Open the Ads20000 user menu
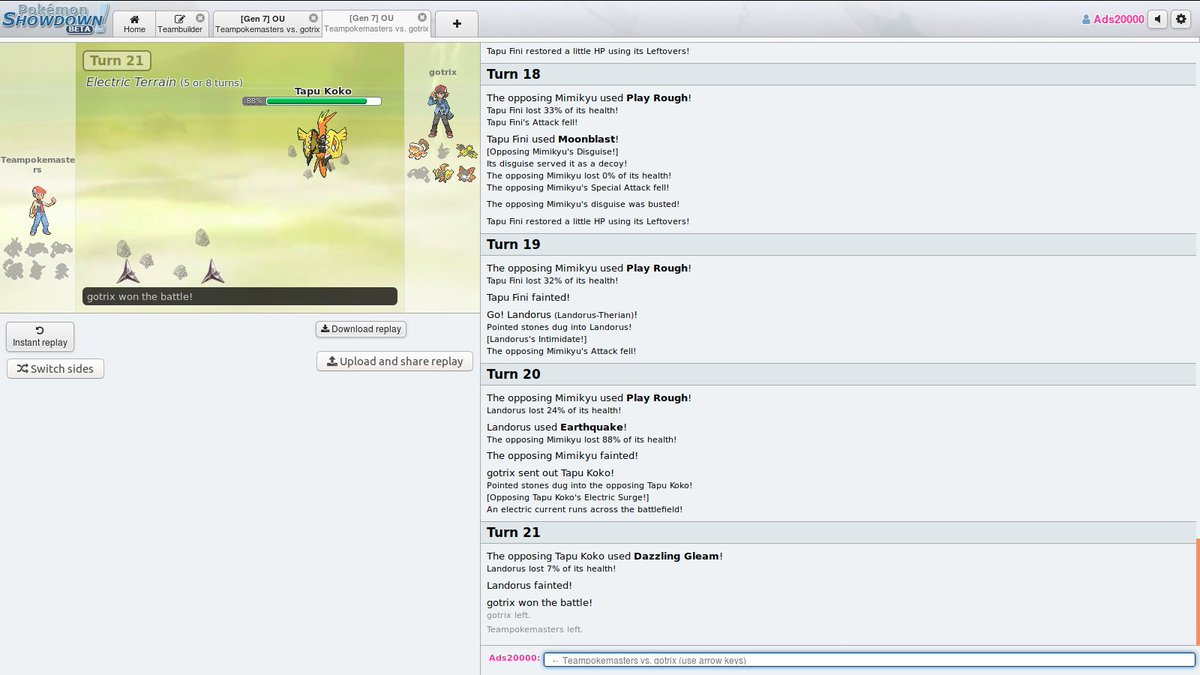Image resolution: width=1200 pixels, height=675 pixels. (1113, 19)
